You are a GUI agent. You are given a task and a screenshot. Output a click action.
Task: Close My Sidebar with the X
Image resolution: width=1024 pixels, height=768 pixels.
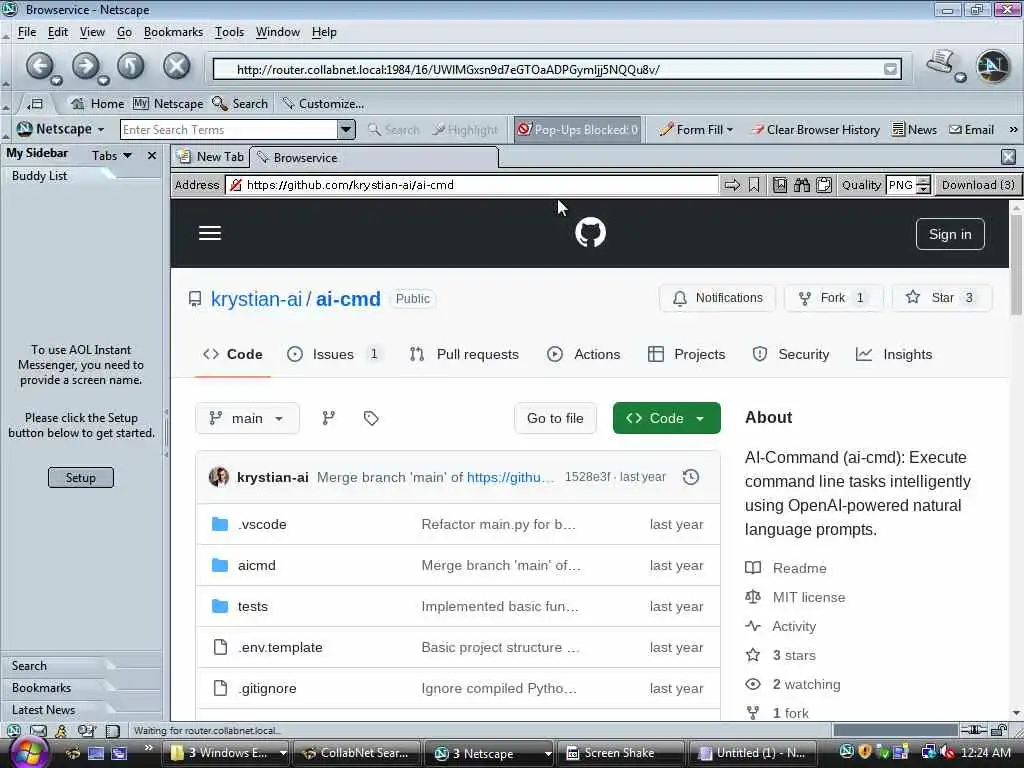[152, 155]
